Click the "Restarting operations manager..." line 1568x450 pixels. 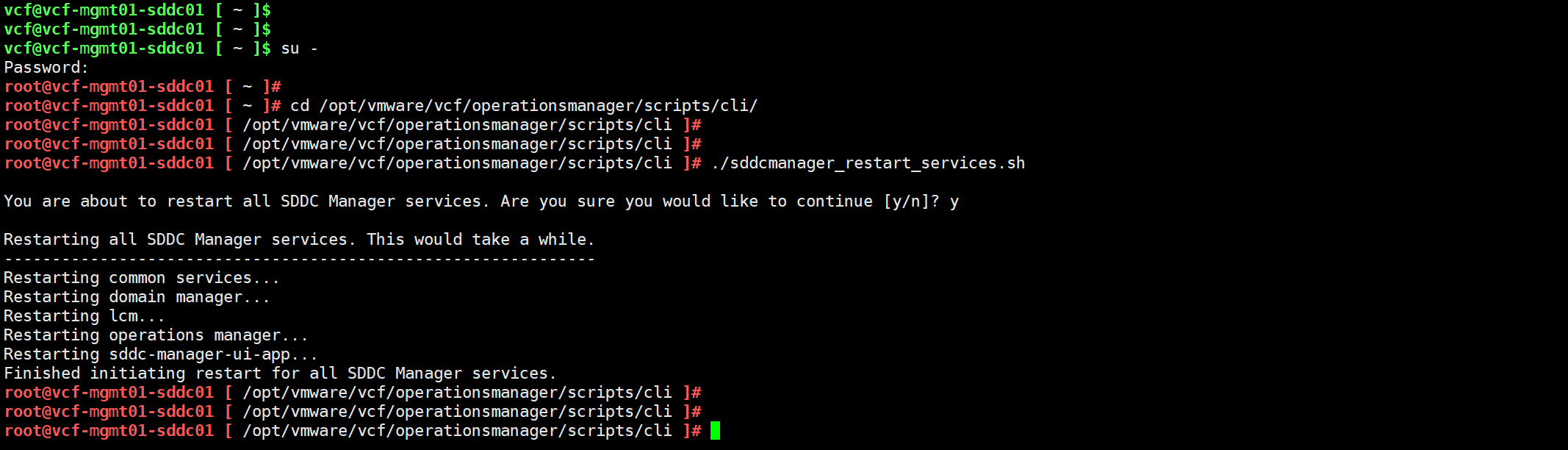click(156, 335)
